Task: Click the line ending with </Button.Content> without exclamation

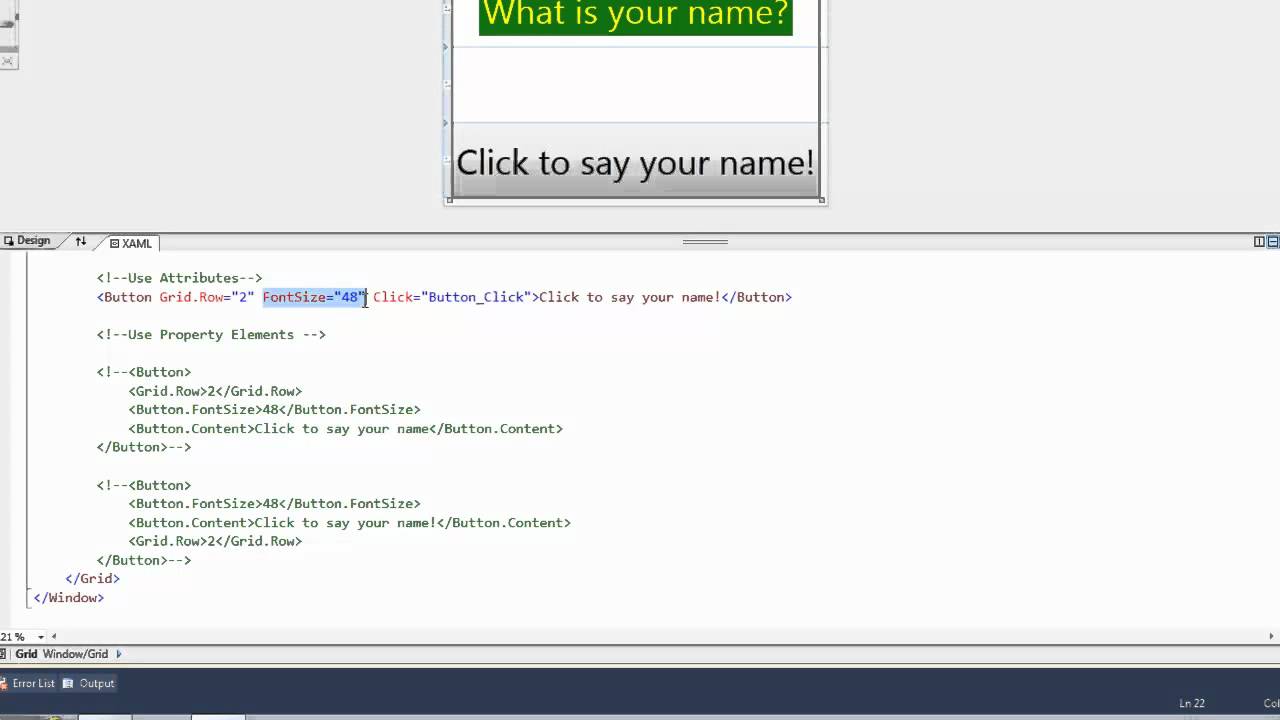Action: click(345, 429)
